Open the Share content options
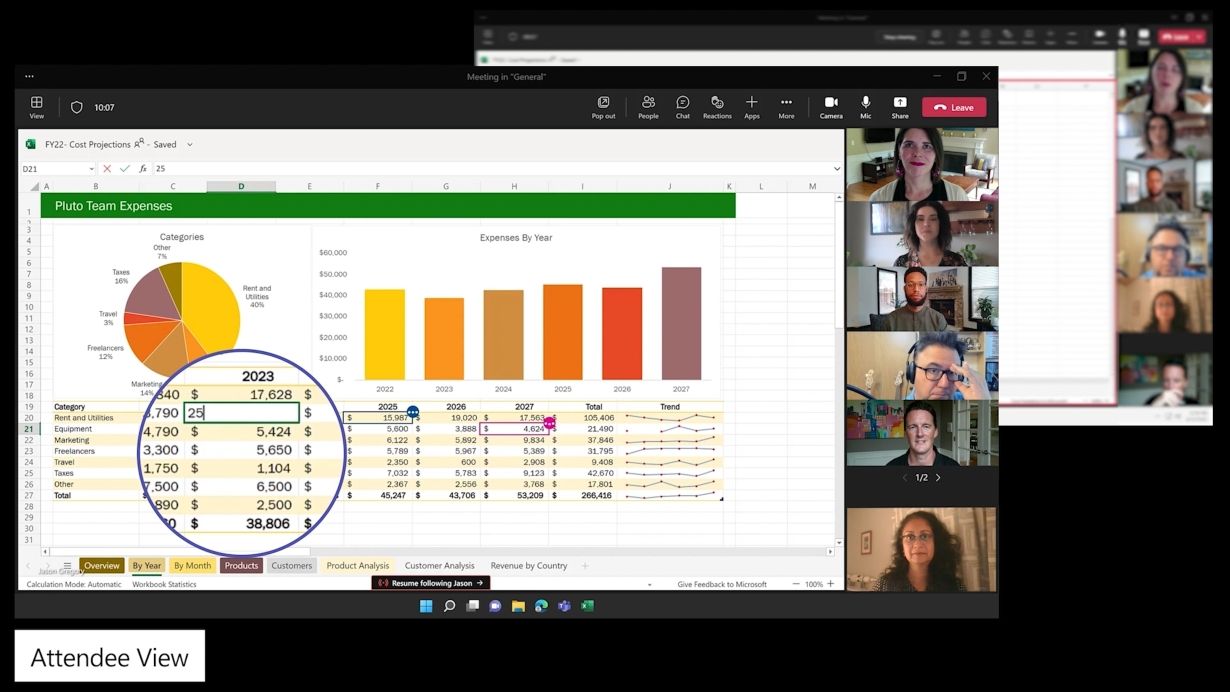This screenshot has width=1230, height=692. (899, 105)
